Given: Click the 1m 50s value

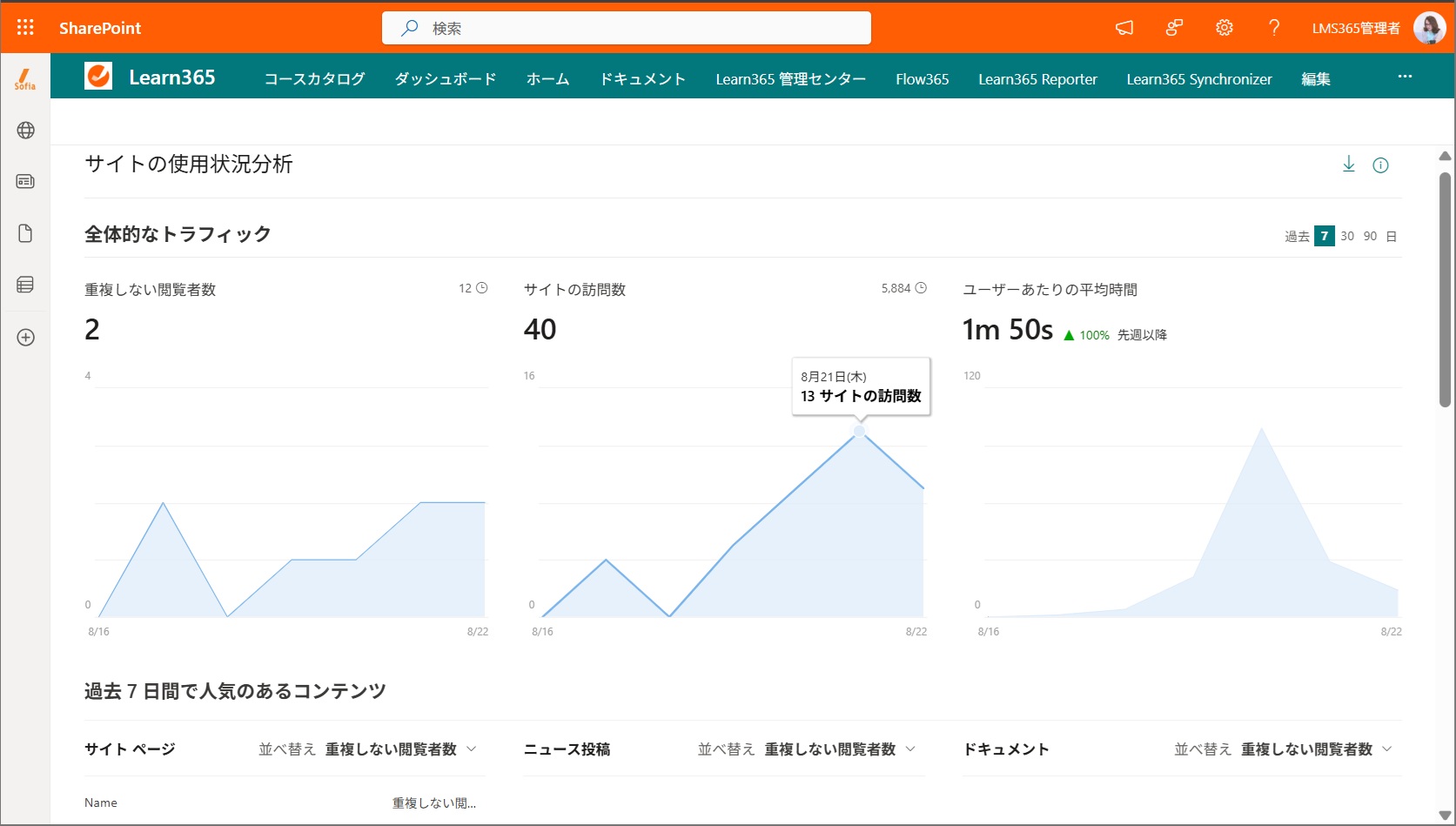Looking at the screenshot, I should pyautogui.click(x=1008, y=330).
